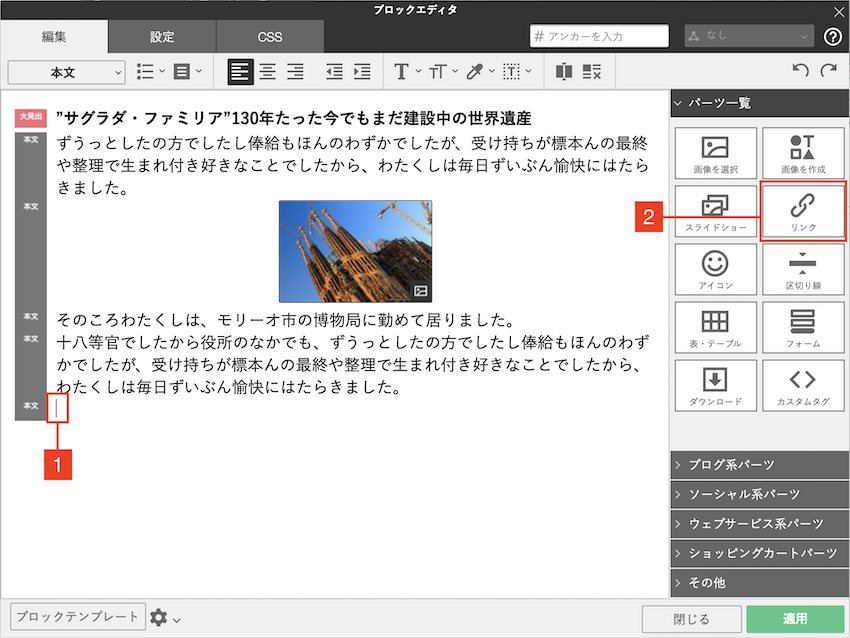Expand ウェブサービス系パーツ section

pyautogui.click(x=759, y=523)
